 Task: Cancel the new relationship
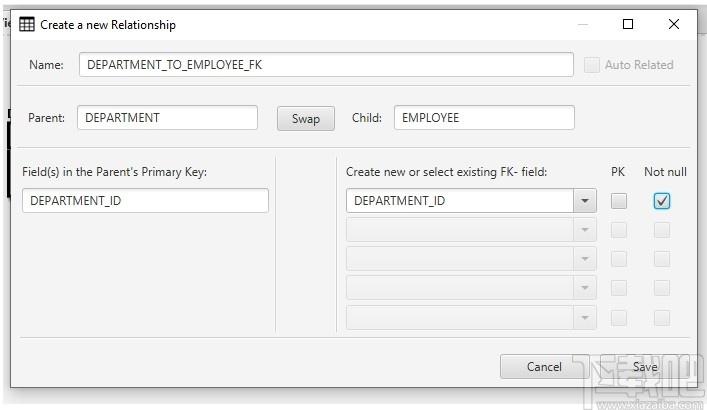544,367
